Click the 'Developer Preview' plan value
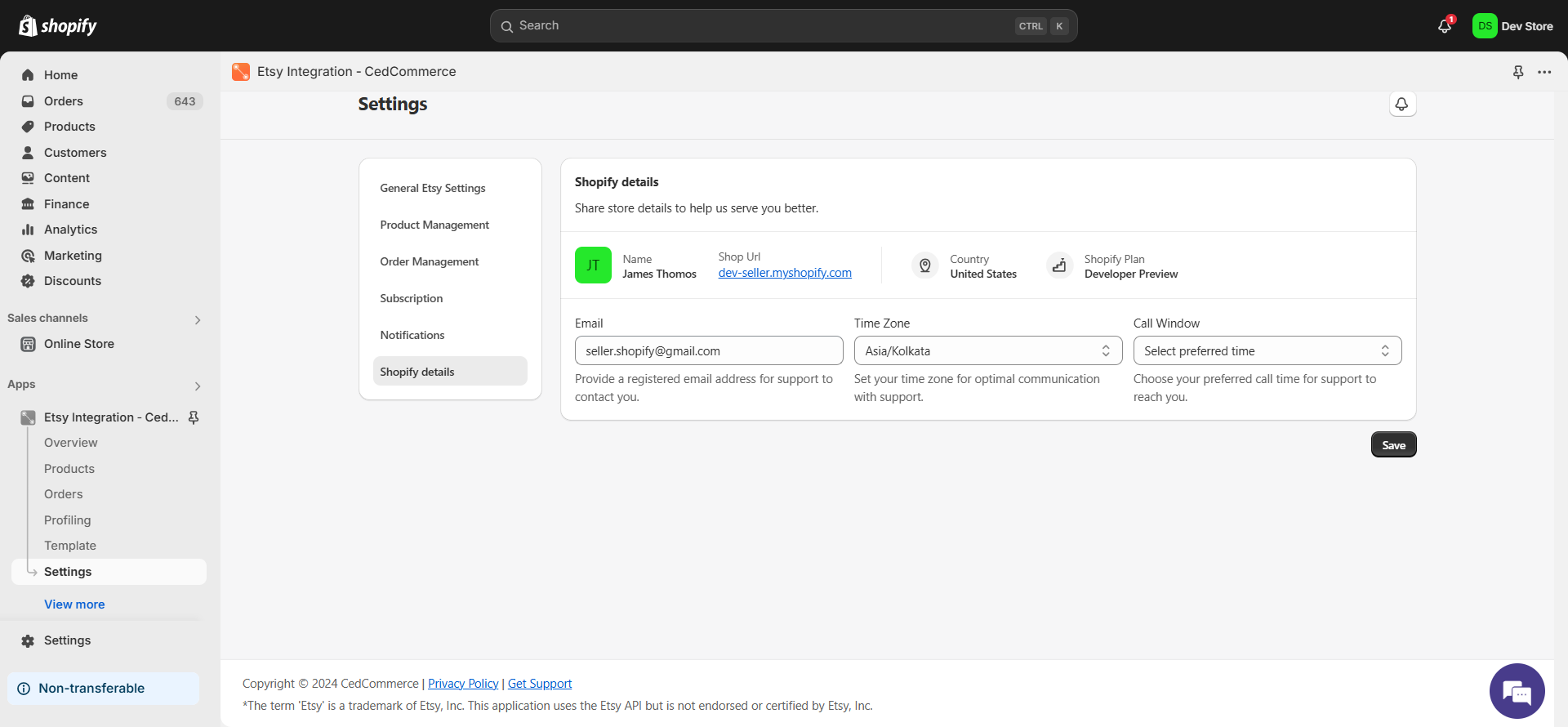1568x727 pixels. 1131,274
